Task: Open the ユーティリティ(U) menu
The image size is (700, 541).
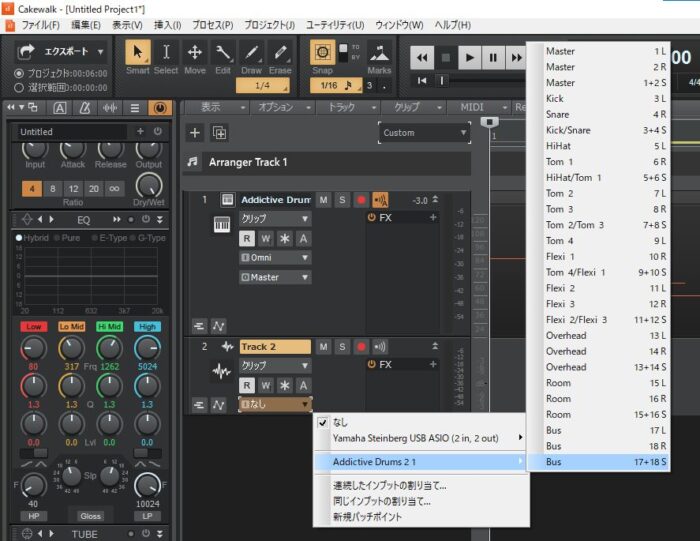Action: tap(335, 25)
